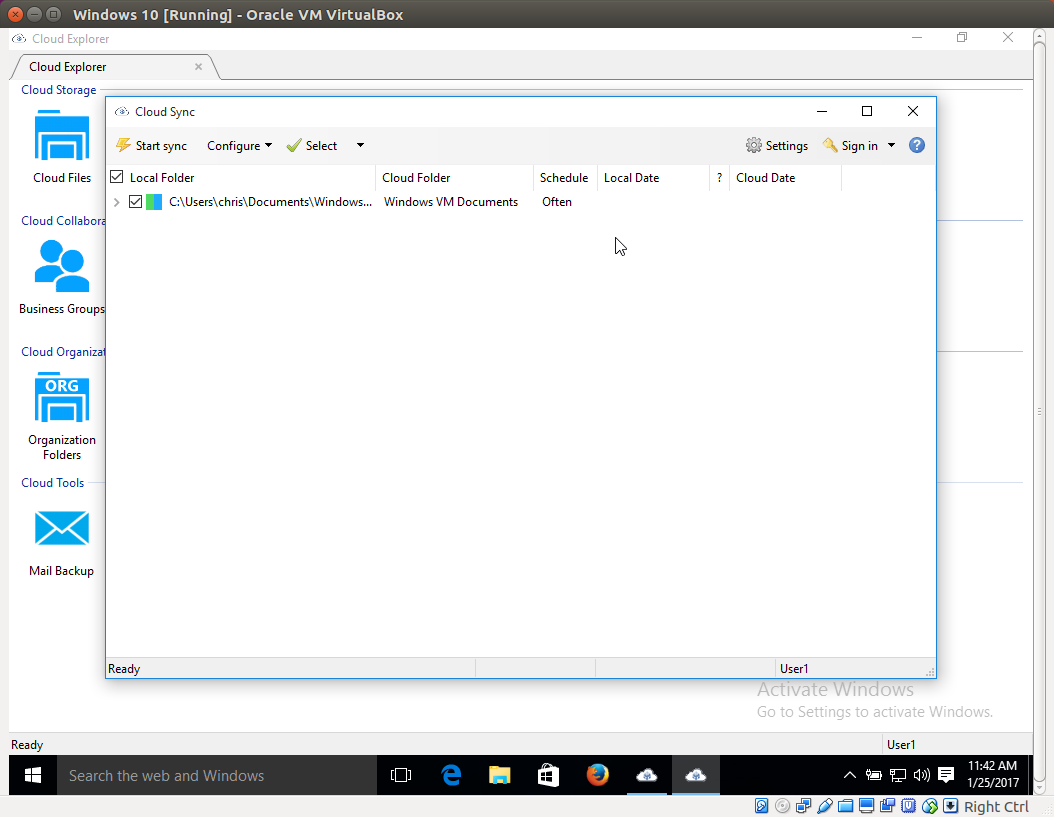Open the Sign in dropdown arrow
This screenshot has height=817, width=1054.
click(891, 145)
